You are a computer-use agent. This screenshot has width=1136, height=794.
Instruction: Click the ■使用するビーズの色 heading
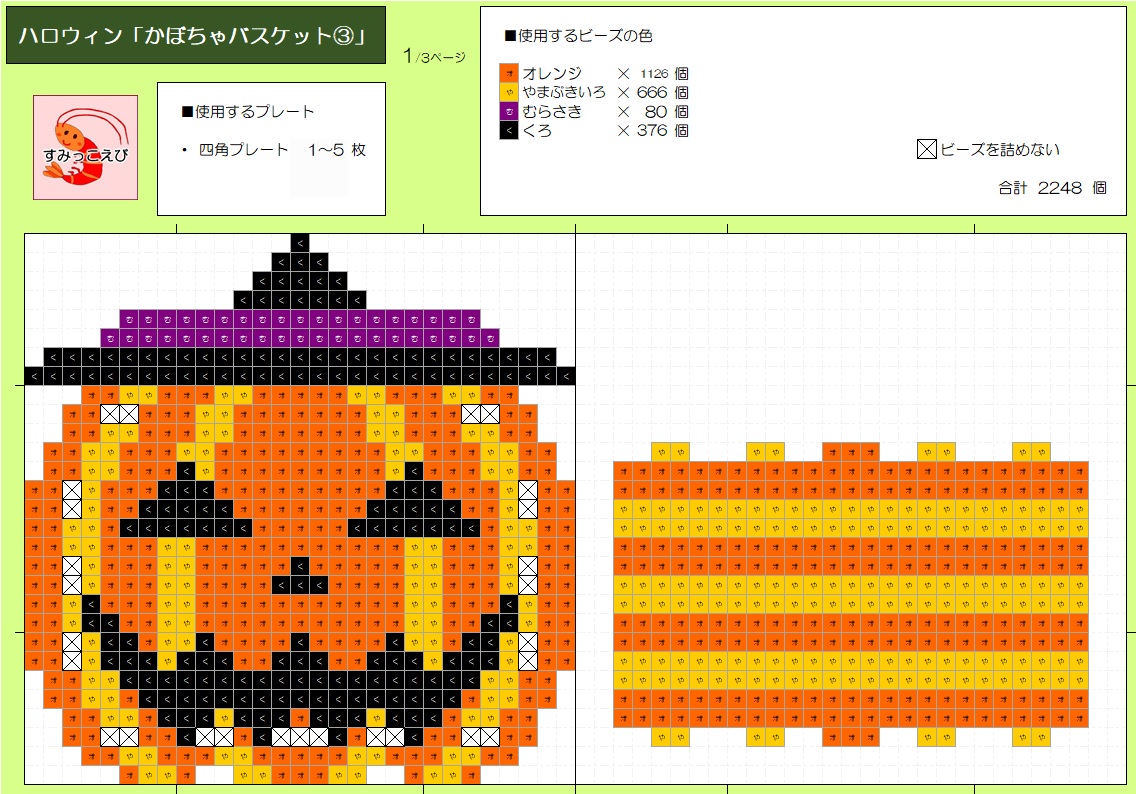point(578,36)
